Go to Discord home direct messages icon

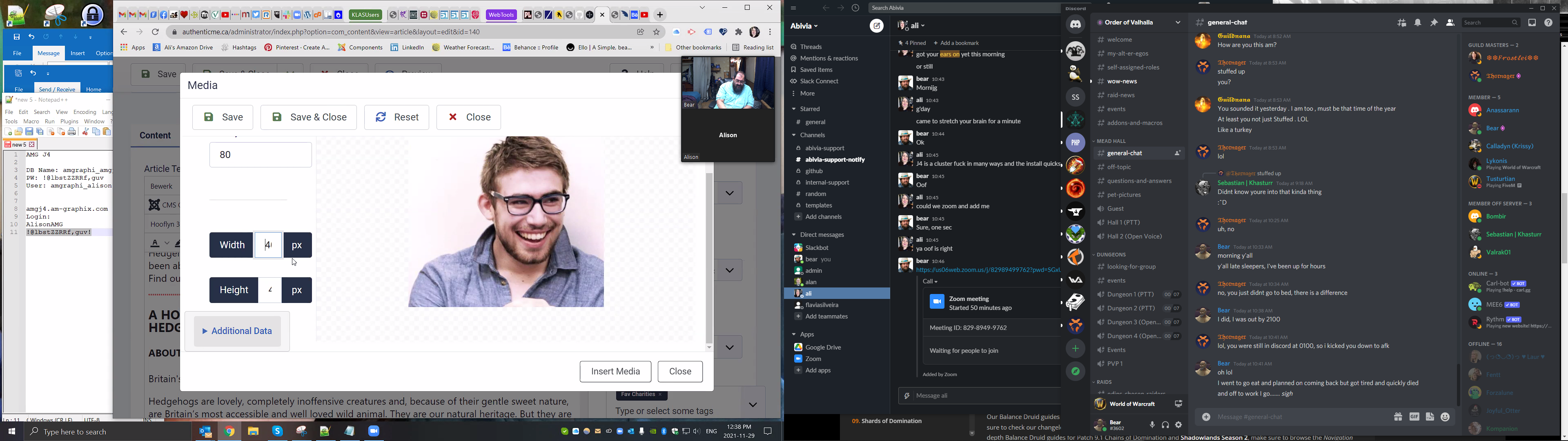(x=1076, y=24)
